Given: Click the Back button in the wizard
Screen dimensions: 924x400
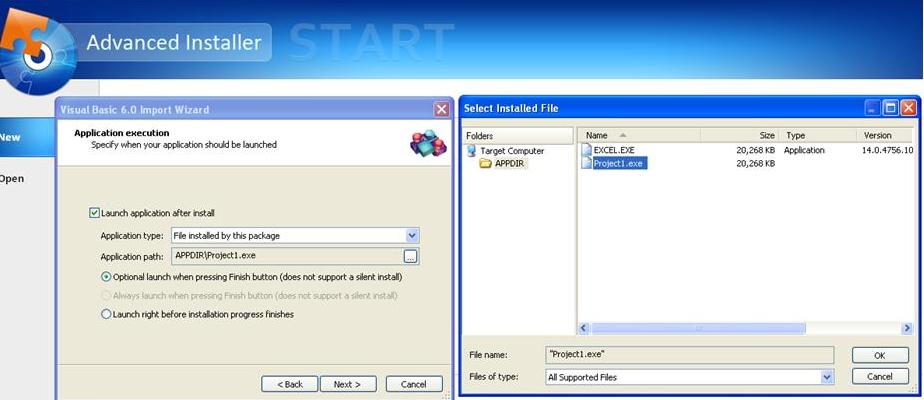Looking at the screenshot, I should [x=289, y=384].
